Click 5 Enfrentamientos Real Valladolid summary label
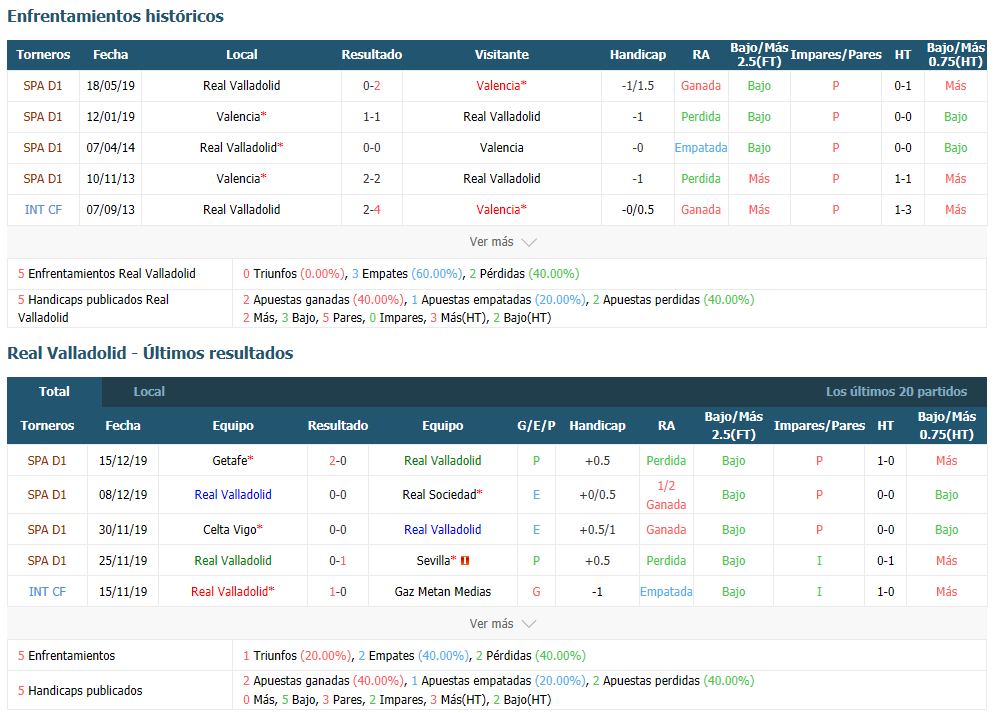Screen dimensions: 994x713 pyautogui.click(x=106, y=274)
